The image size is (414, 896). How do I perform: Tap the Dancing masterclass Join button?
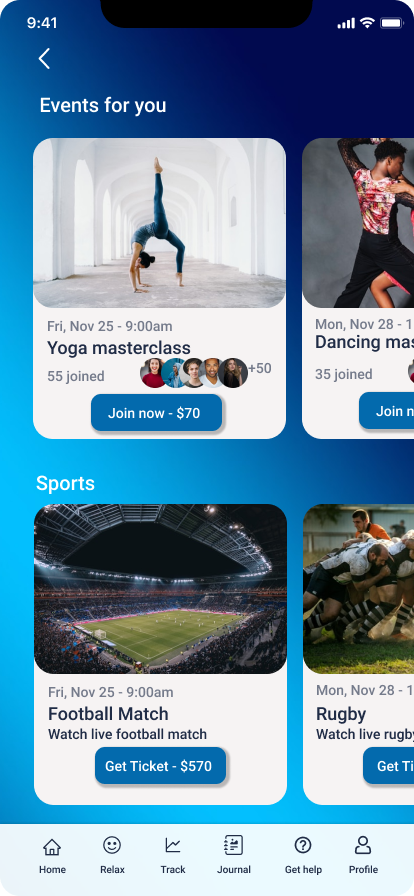tap(387, 411)
